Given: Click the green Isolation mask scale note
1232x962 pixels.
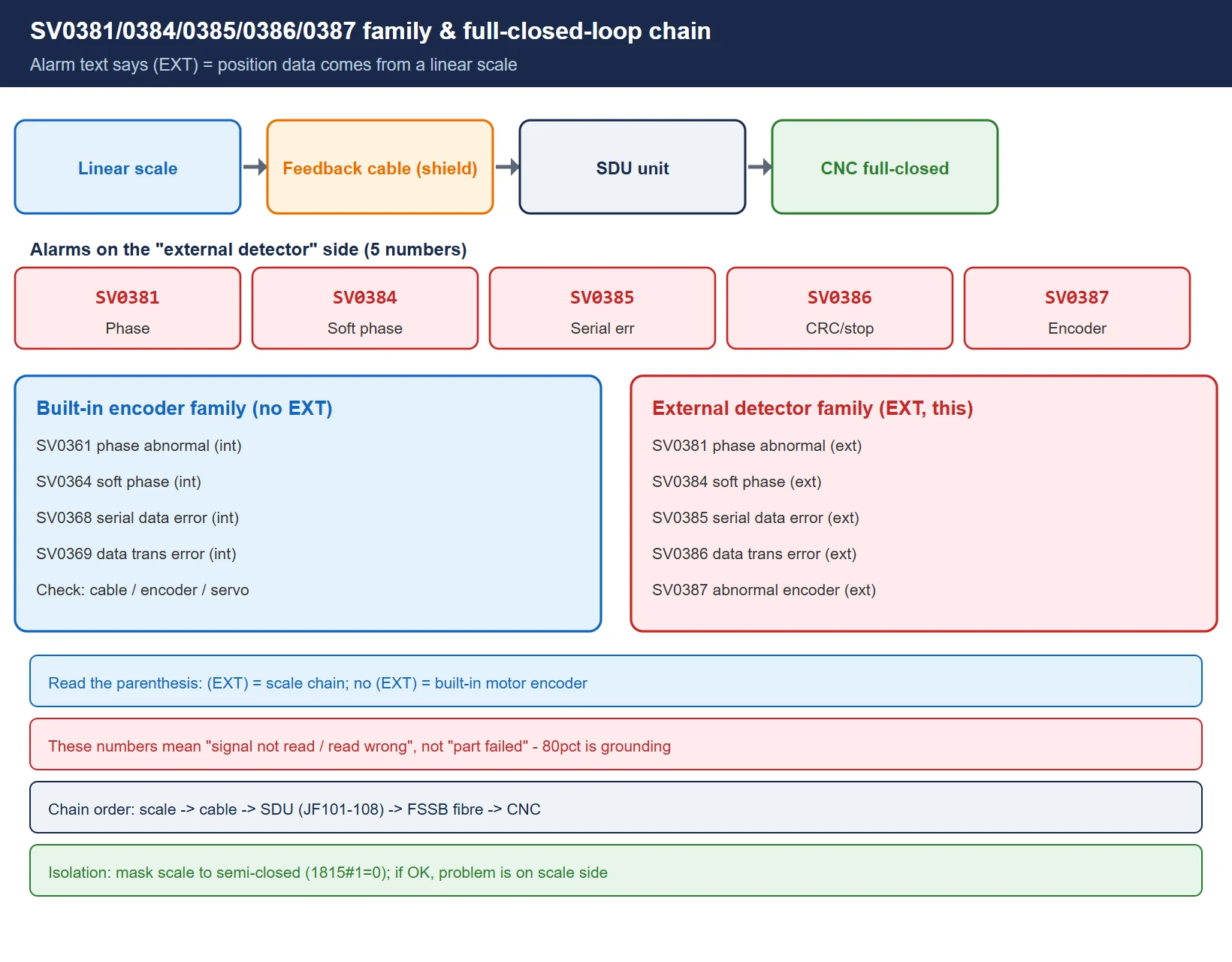Looking at the screenshot, I should pyautogui.click(x=616, y=870).
